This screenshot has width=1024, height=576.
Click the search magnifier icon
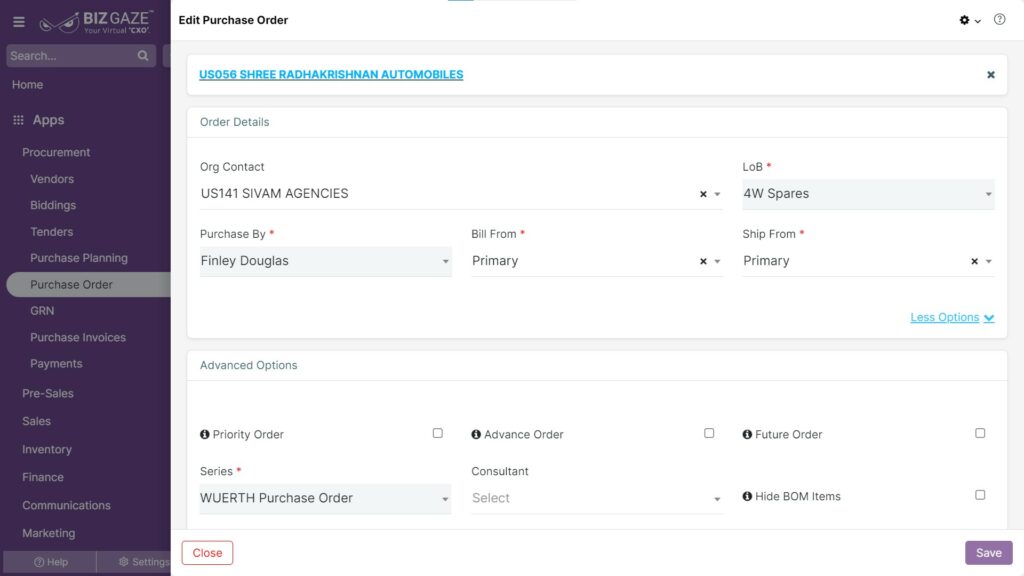(x=143, y=56)
